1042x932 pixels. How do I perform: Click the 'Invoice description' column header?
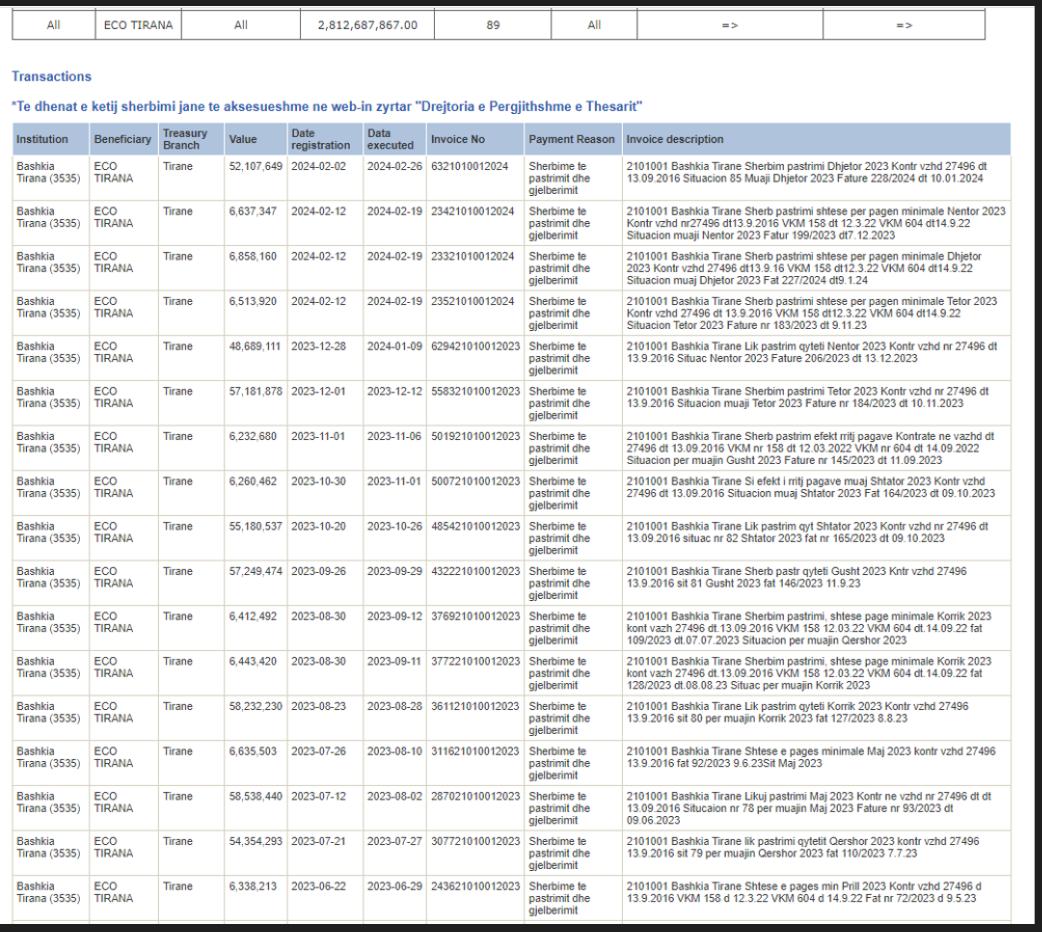(675, 139)
